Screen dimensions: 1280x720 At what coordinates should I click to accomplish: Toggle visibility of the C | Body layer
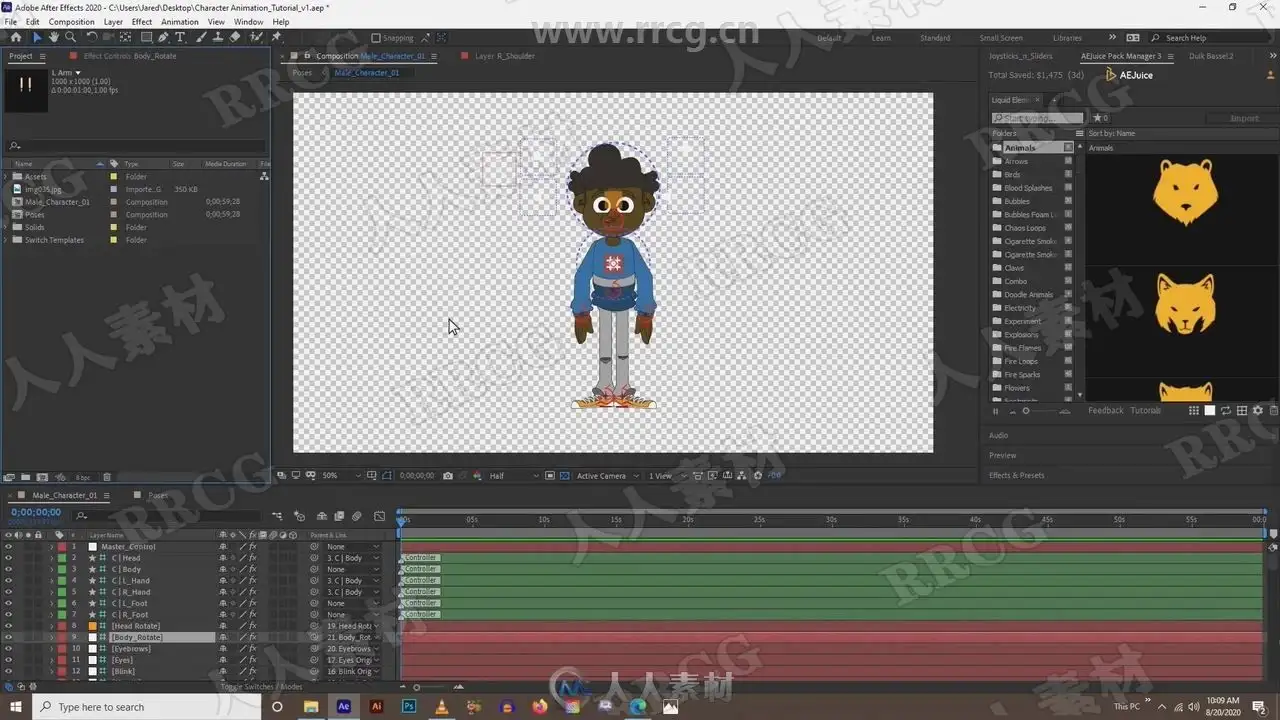click(8, 570)
